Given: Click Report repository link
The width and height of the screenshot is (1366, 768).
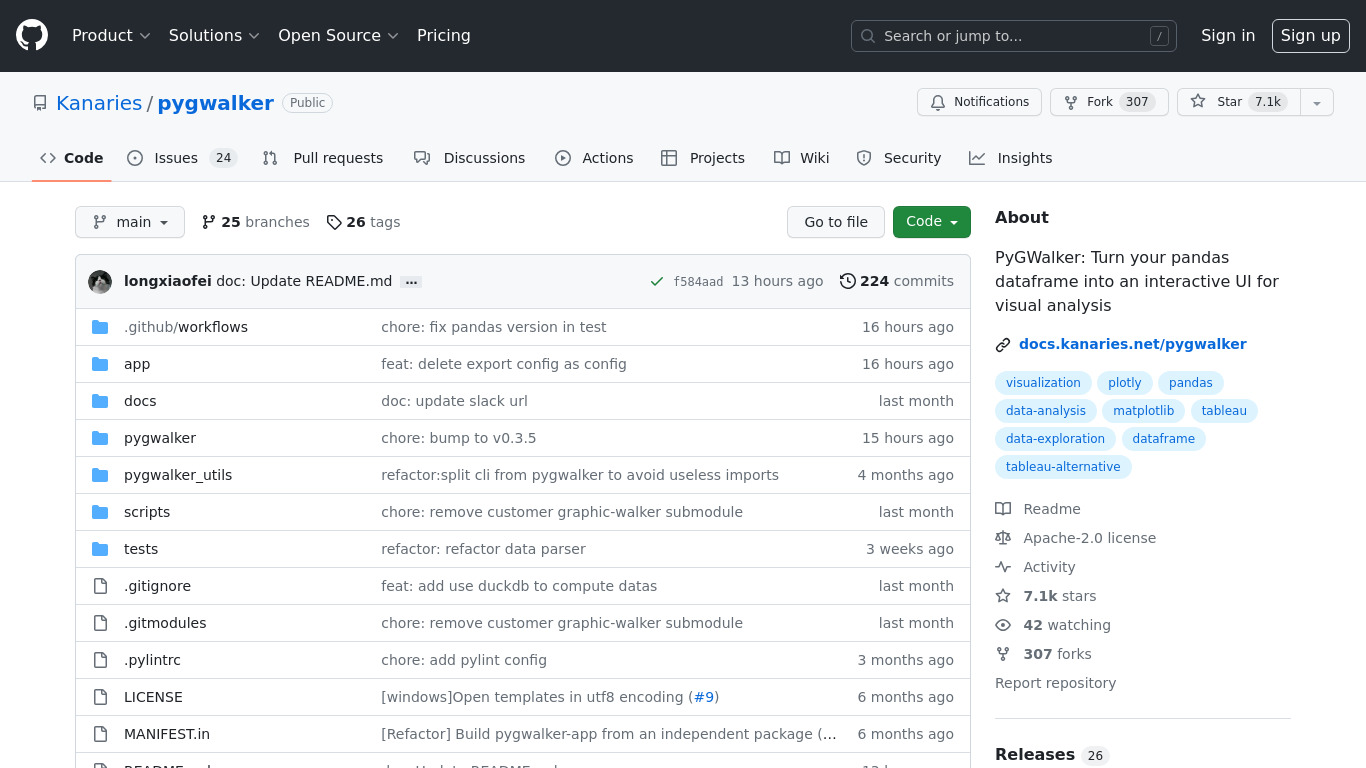Looking at the screenshot, I should tap(1055, 683).
